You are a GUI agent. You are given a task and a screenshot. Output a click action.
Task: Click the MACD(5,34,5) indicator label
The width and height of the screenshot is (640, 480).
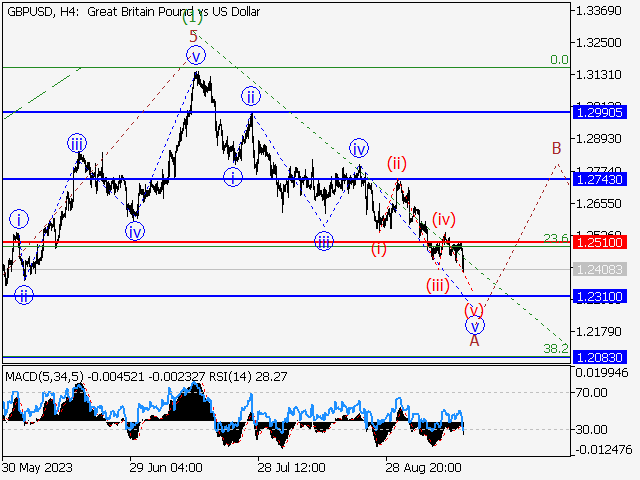[x=44, y=376]
